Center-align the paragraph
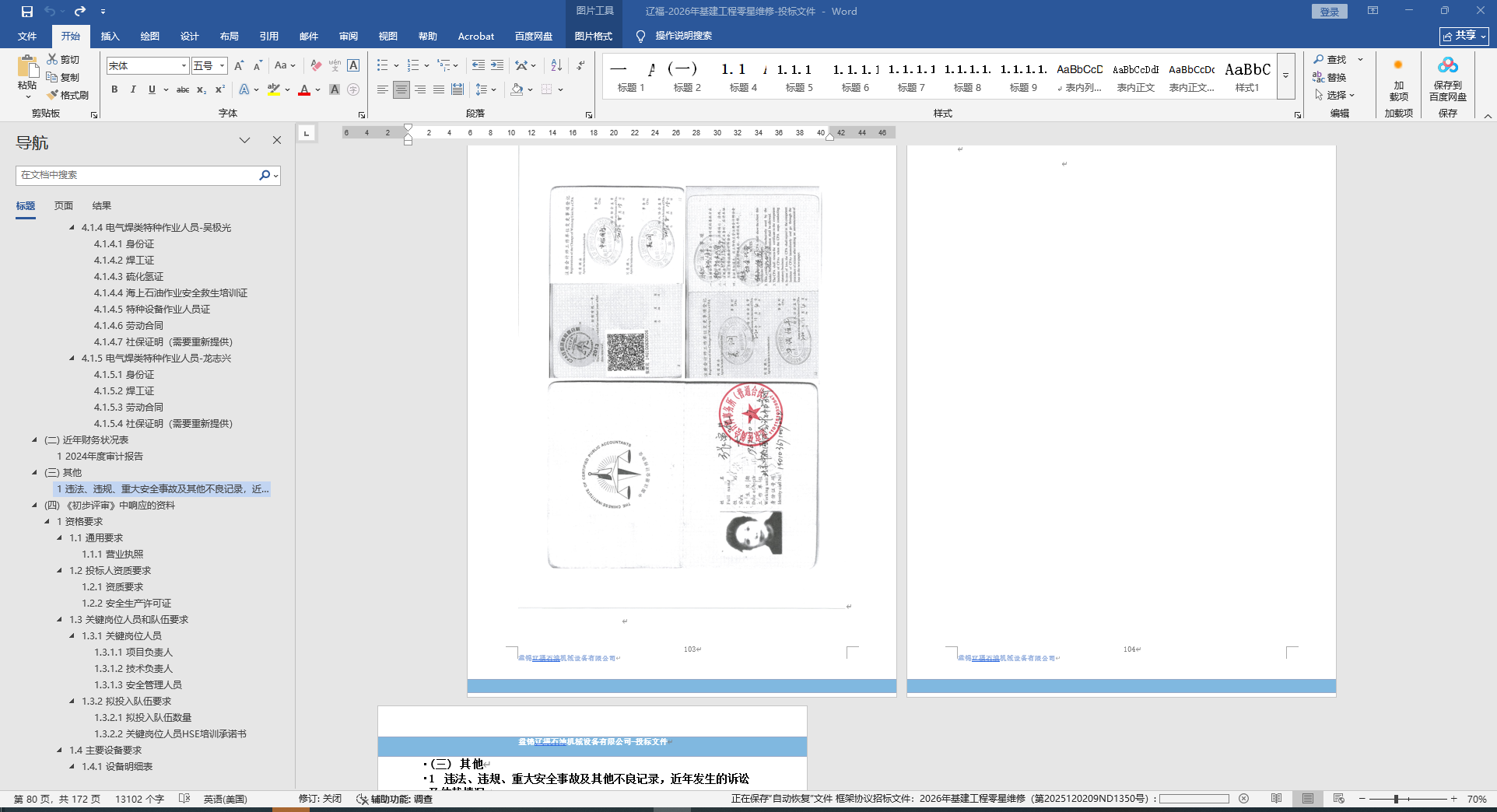 [x=401, y=89]
